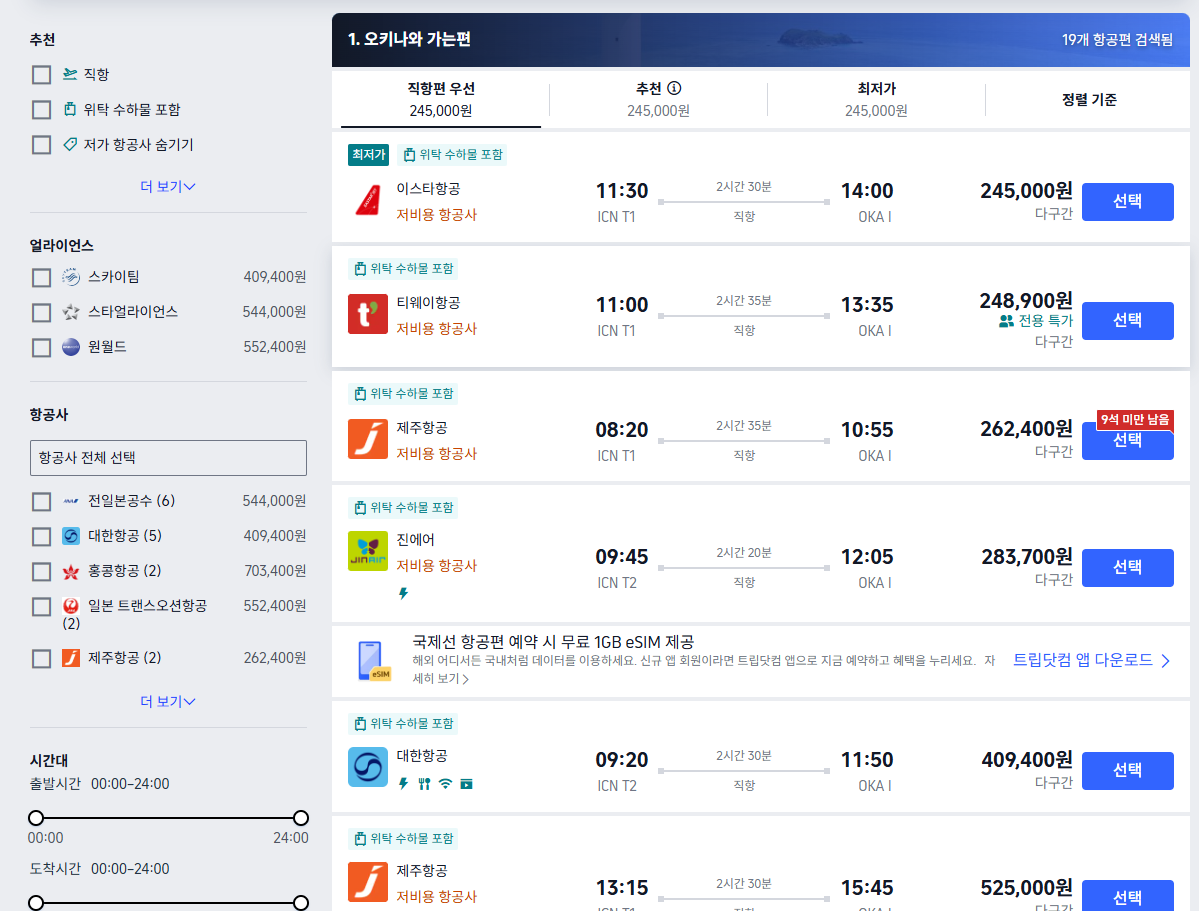Click the departure time slider left handle
The height and width of the screenshot is (911, 1199).
(x=36, y=818)
